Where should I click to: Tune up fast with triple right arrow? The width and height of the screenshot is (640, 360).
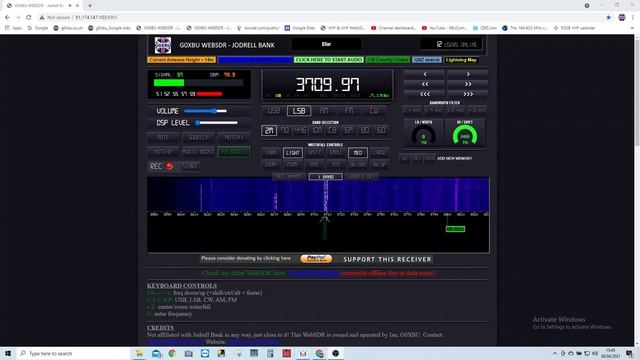click(x=468, y=93)
